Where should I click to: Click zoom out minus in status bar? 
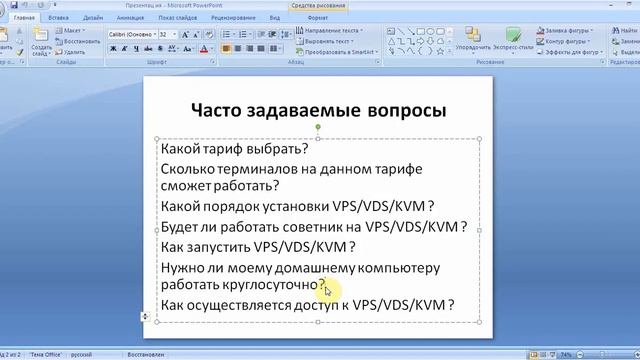[x=580, y=355]
